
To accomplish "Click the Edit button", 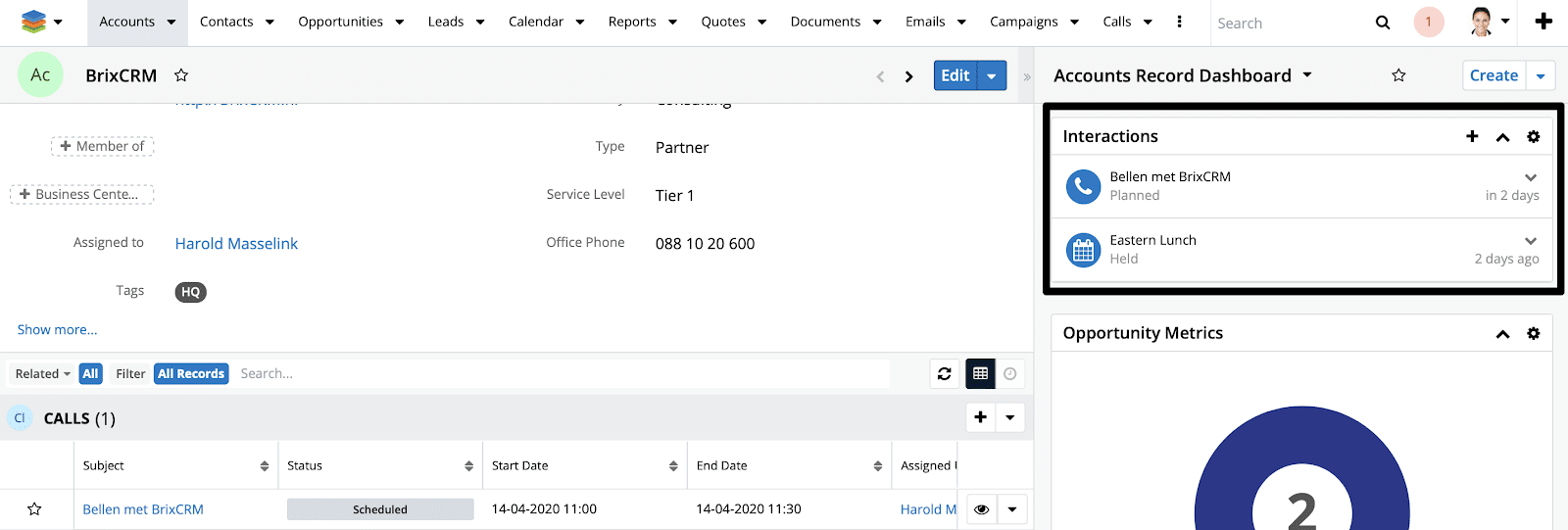I will pos(955,75).
